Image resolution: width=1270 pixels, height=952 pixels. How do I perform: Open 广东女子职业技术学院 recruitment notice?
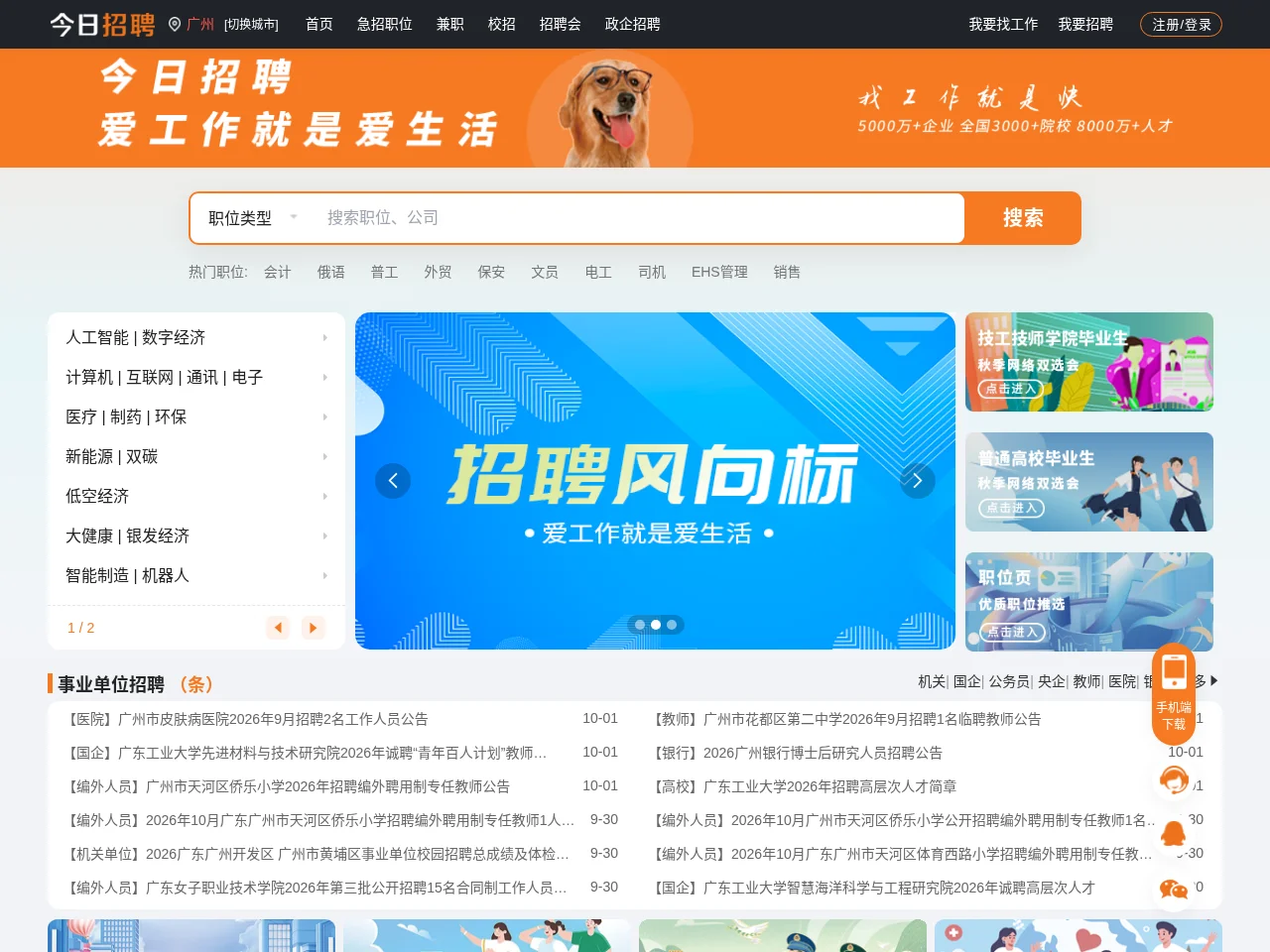[x=317, y=888]
